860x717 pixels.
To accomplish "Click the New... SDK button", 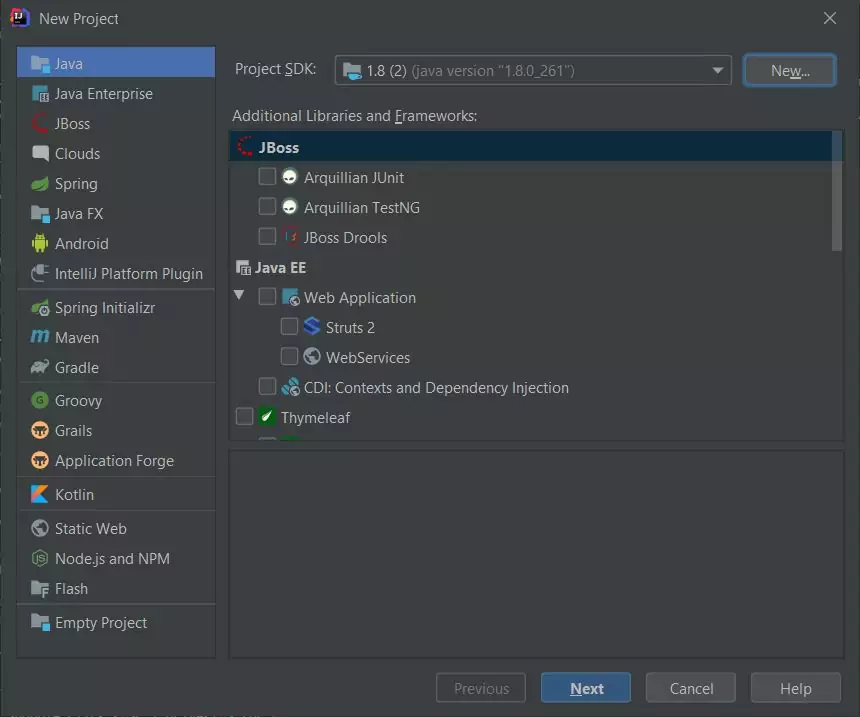I will [789, 70].
